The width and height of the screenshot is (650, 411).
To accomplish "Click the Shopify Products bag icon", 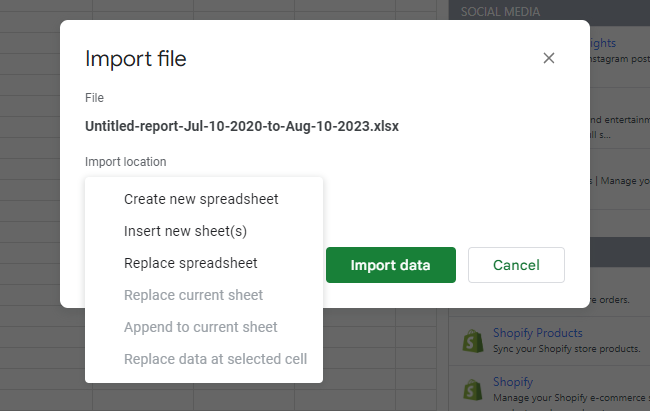I will click(471, 340).
